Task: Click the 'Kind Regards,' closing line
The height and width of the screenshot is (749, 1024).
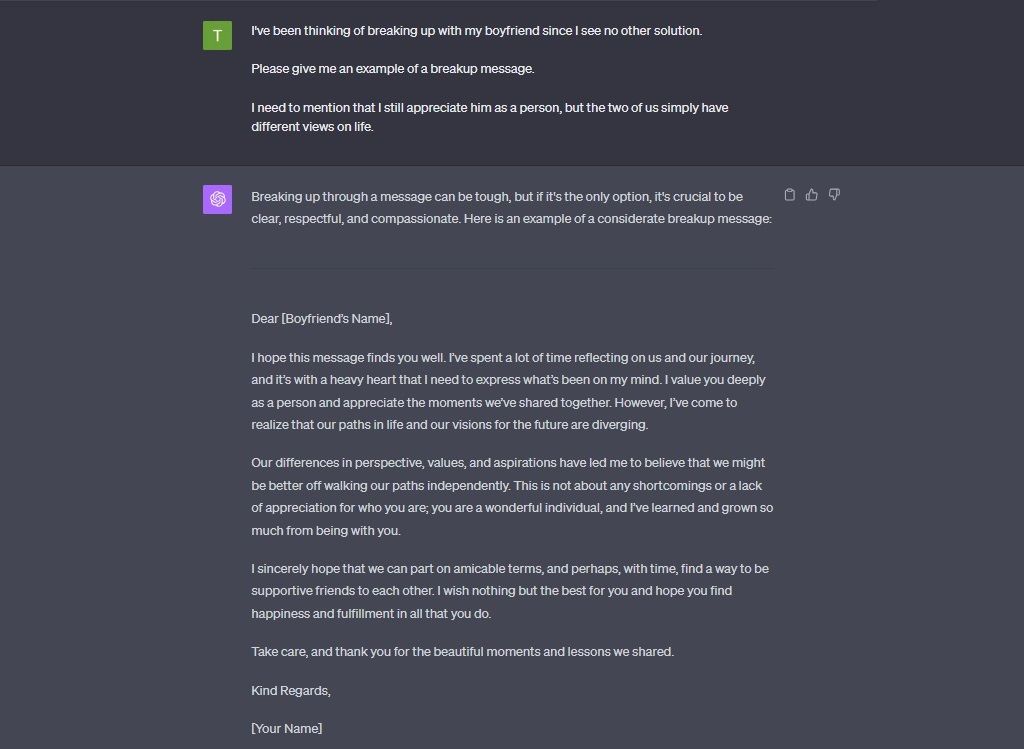Action: (289, 690)
